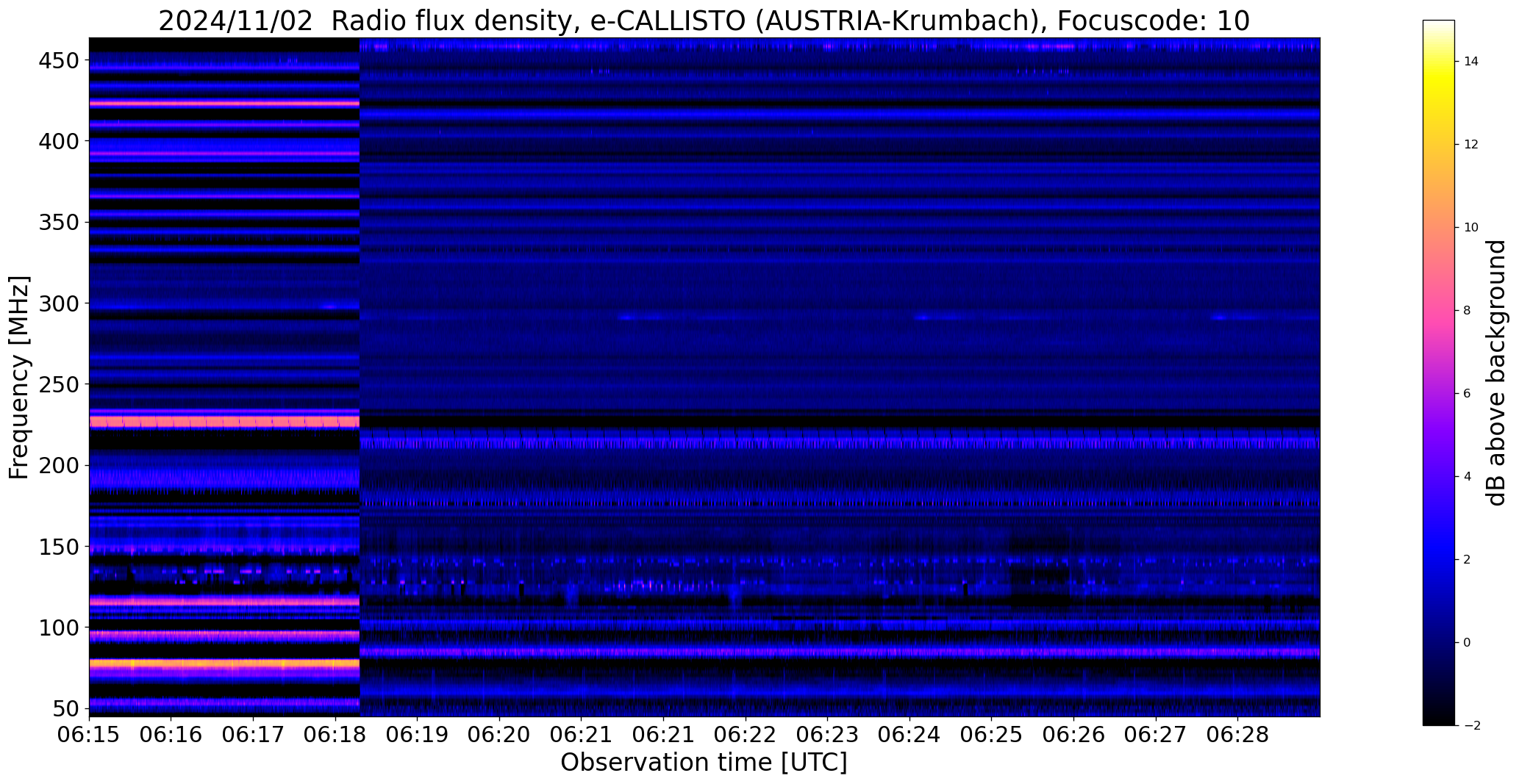Click the y-axis tick label 100

[x=58, y=628]
